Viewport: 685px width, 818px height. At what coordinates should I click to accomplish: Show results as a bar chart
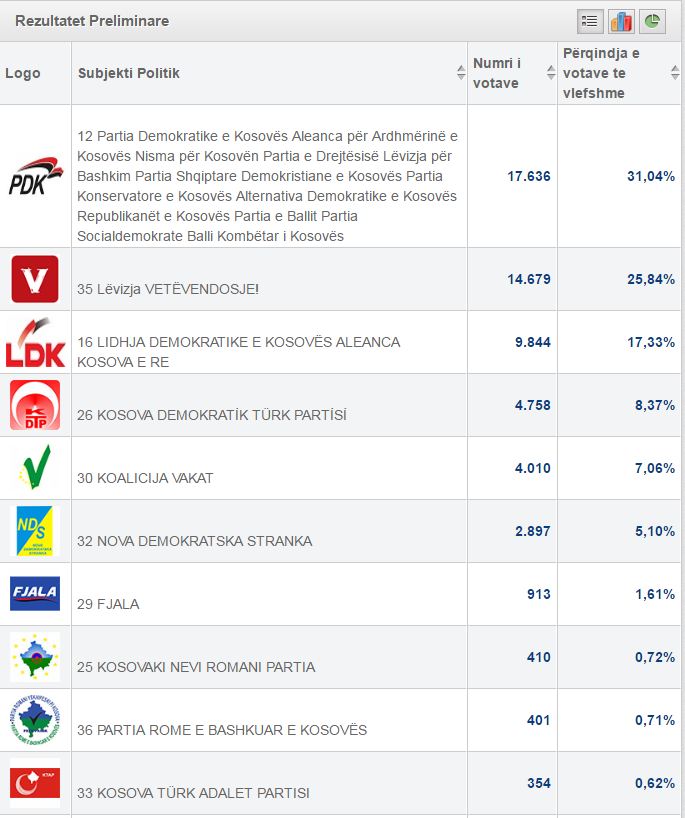tap(621, 21)
